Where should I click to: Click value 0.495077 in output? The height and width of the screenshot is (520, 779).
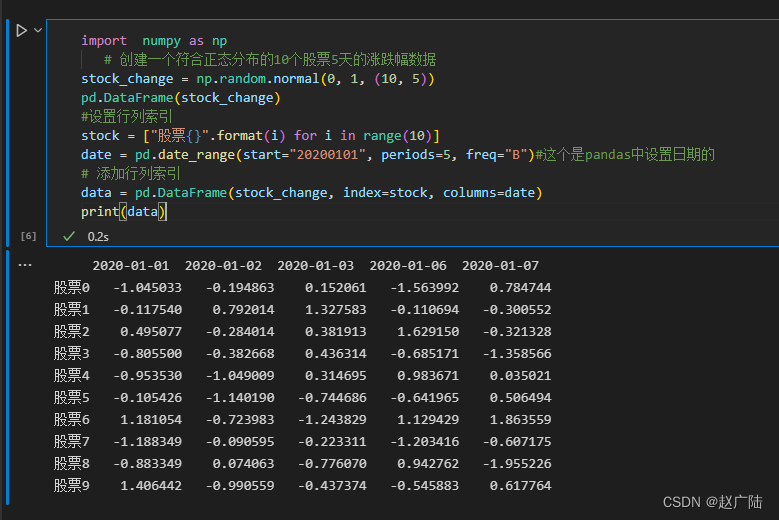coord(151,331)
